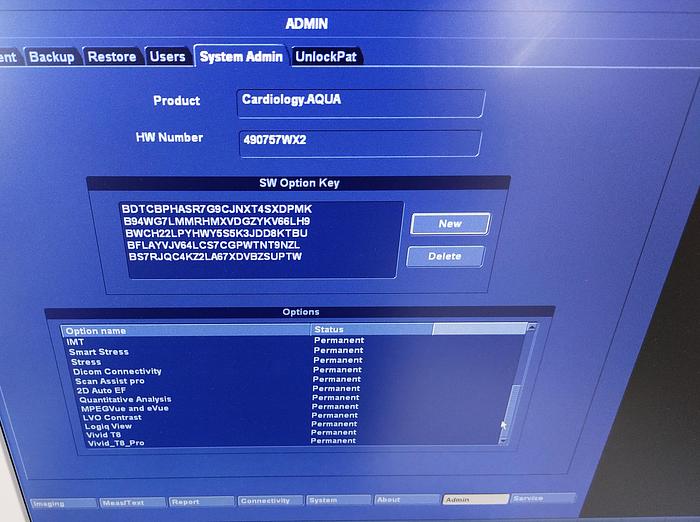Select the Admin bottom tab
700x522 pixels.
[475, 499]
